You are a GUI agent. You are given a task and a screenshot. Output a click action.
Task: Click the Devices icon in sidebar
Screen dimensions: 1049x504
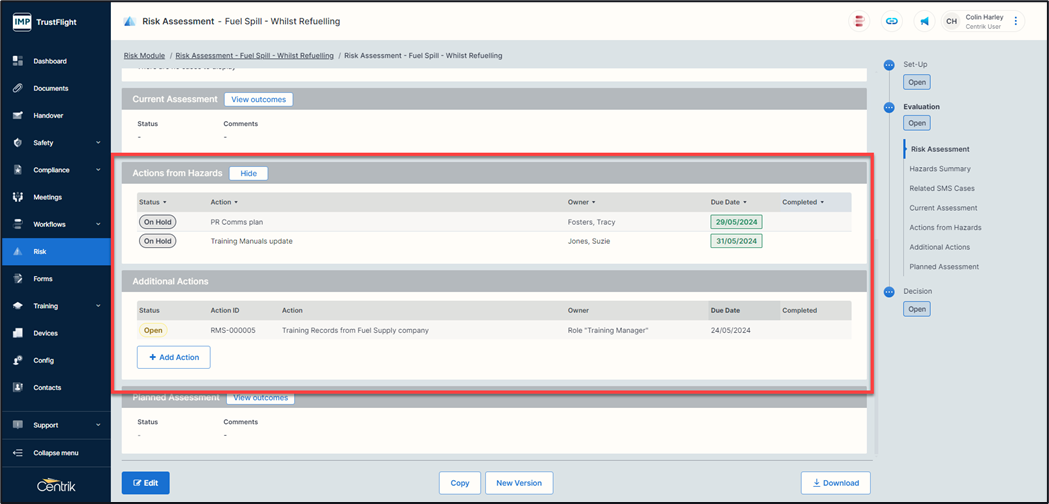pyautogui.click(x=18, y=333)
